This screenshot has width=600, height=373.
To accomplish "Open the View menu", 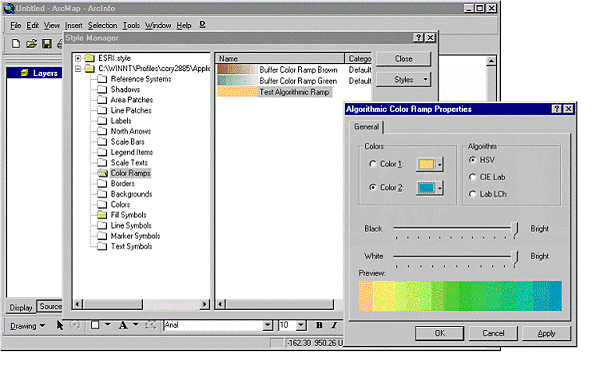I will pyautogui.click(x=52, y=25).
